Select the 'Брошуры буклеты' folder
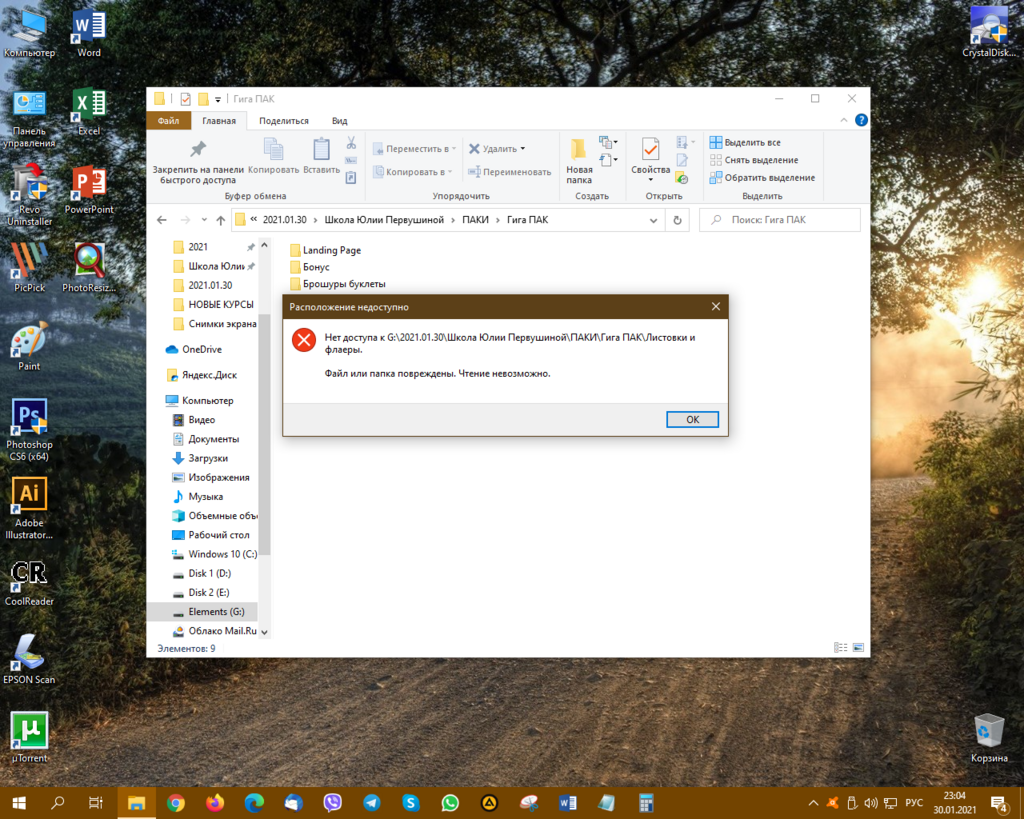 pyautogui.click(x=338, y=284)
